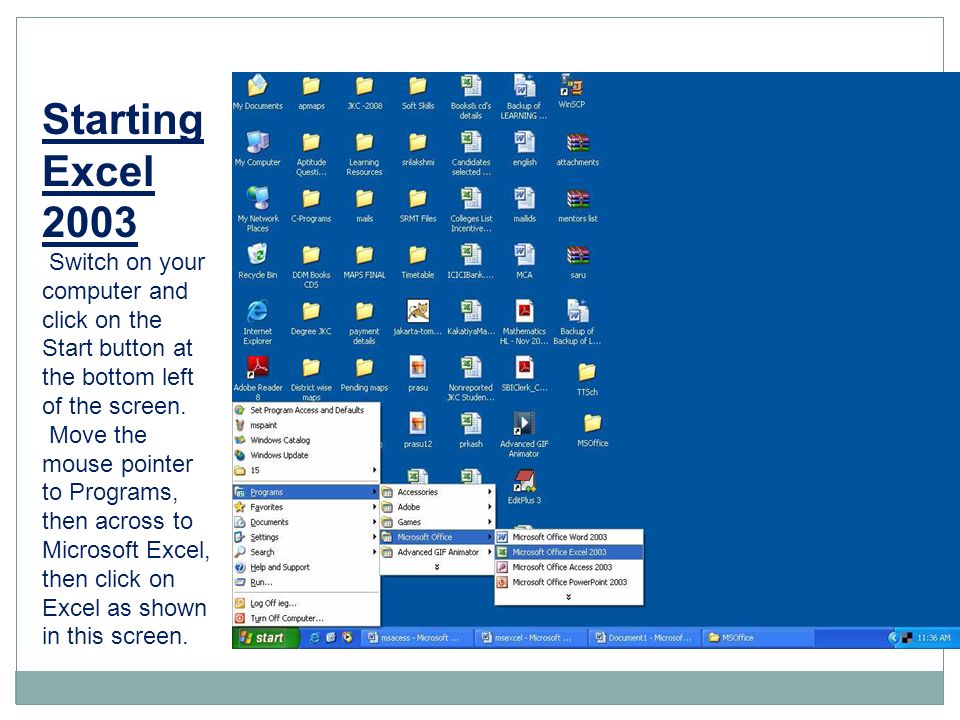Expand the Microsoft Office program group
This screenshot has width=960, height=720.
(437, 537)
